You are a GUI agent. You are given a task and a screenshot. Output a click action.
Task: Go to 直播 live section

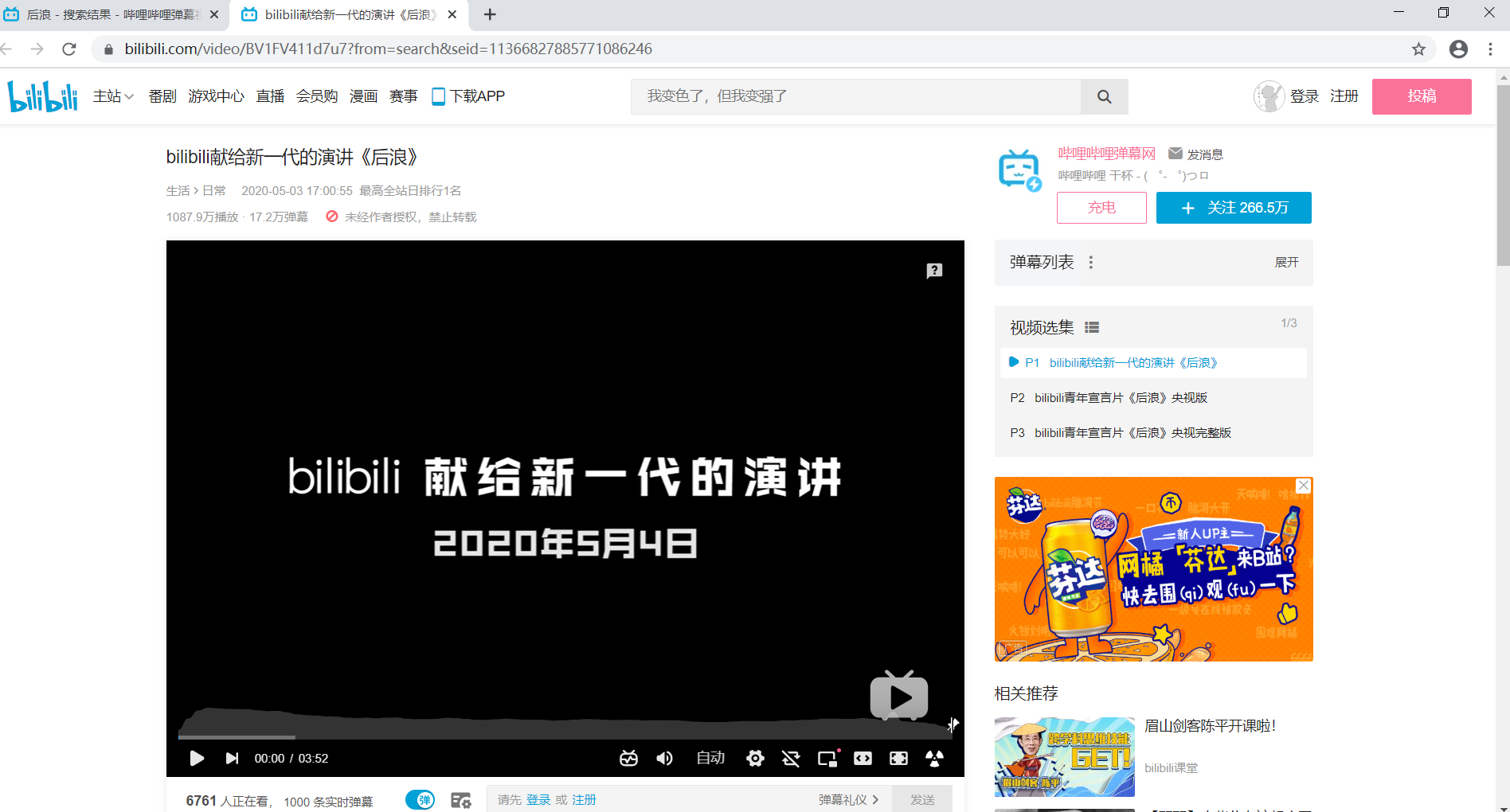tap(270, 96)
